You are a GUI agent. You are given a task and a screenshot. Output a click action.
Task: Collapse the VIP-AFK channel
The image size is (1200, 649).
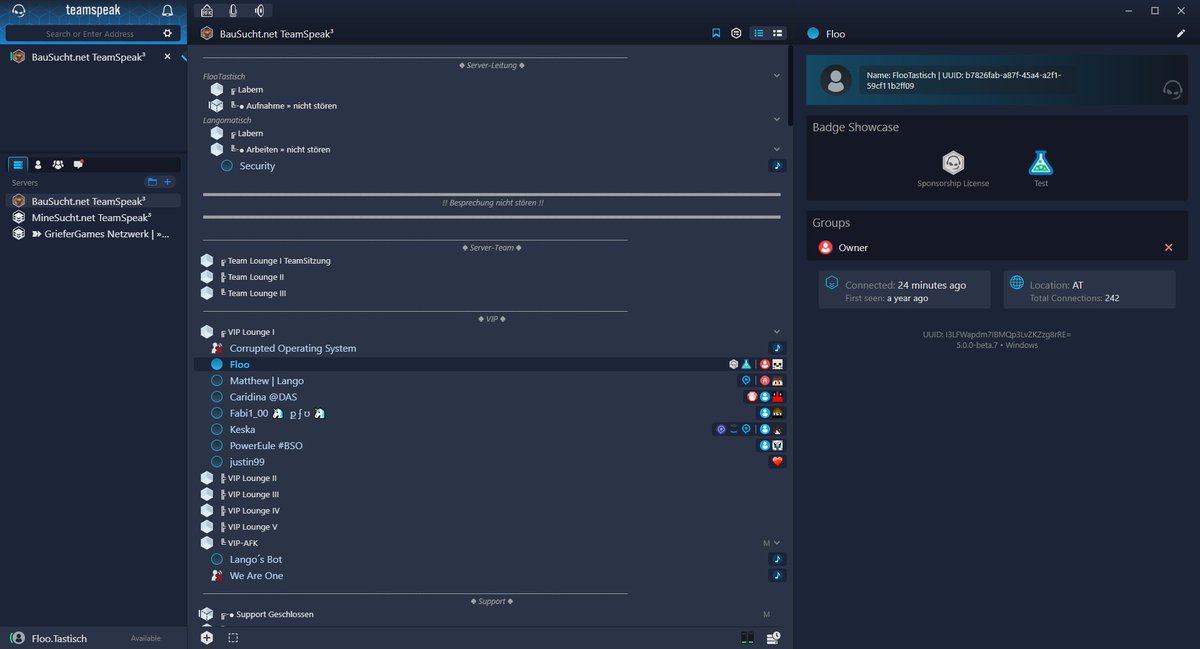(777, 543)
